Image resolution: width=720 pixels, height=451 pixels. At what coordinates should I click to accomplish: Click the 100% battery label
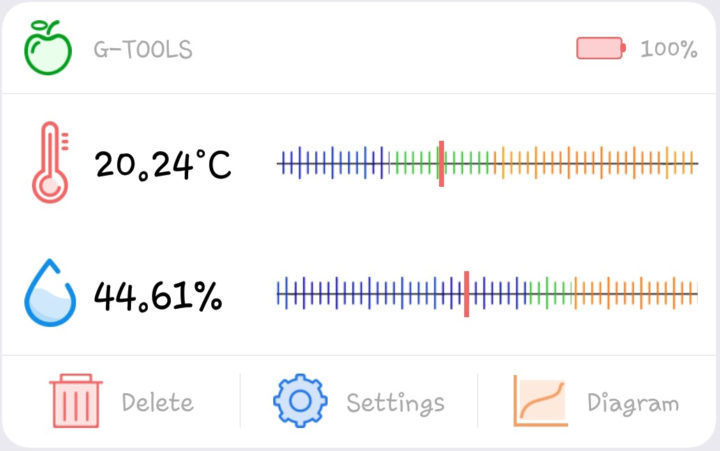(x=668, y=49)
